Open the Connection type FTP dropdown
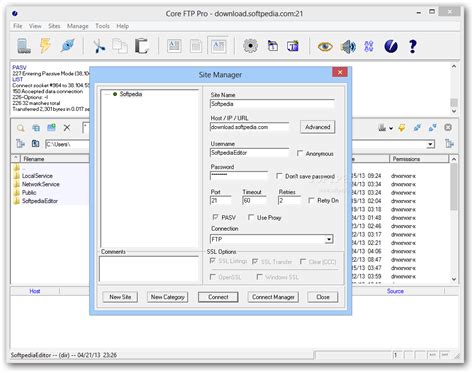 click(329, 239)
